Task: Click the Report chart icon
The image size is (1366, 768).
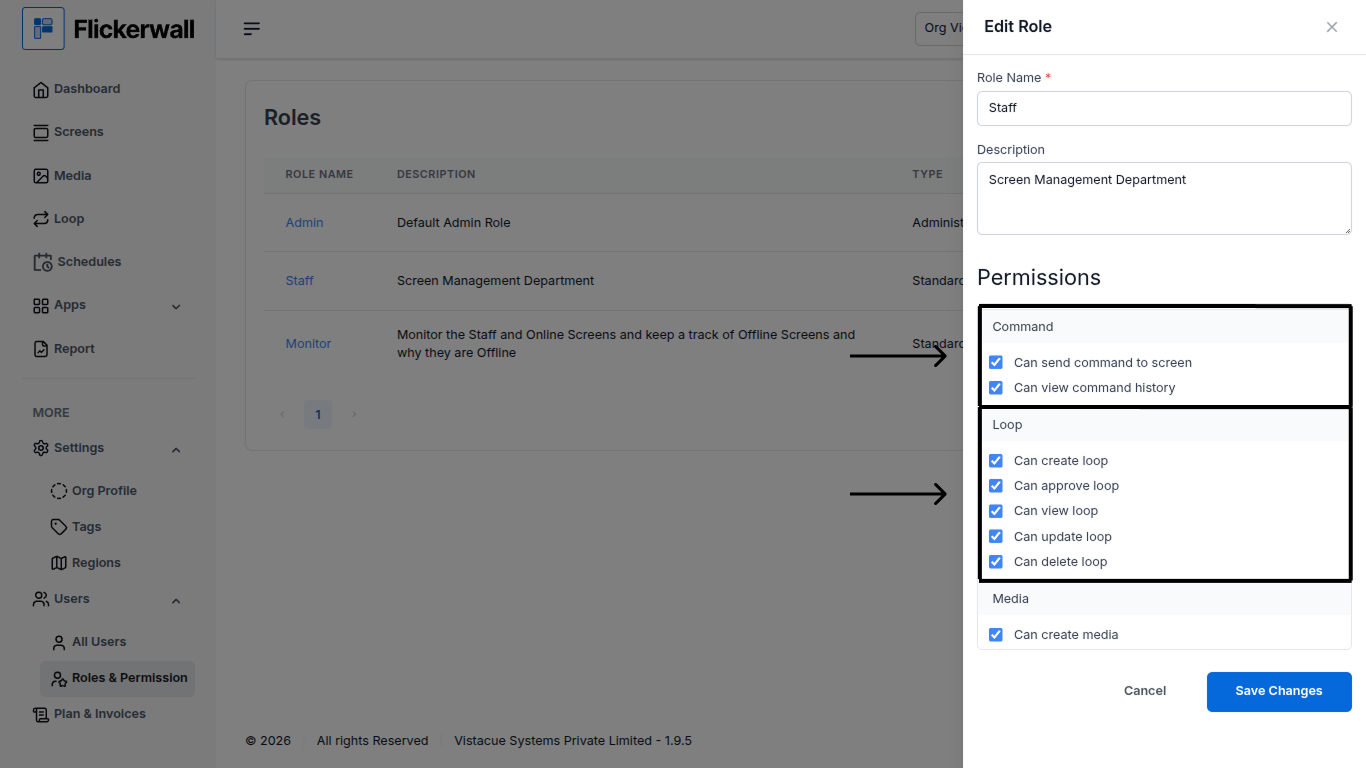Action: 41,349
